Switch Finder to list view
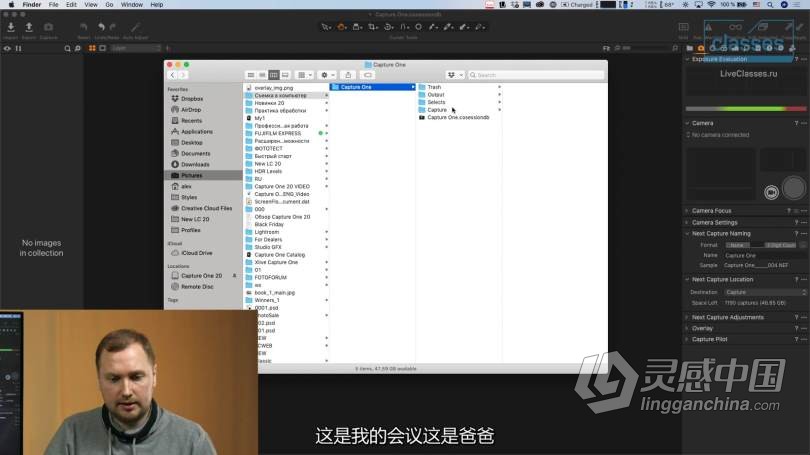Image resolution: width=810 pixels, height=455 pixels. click(262, 75)
